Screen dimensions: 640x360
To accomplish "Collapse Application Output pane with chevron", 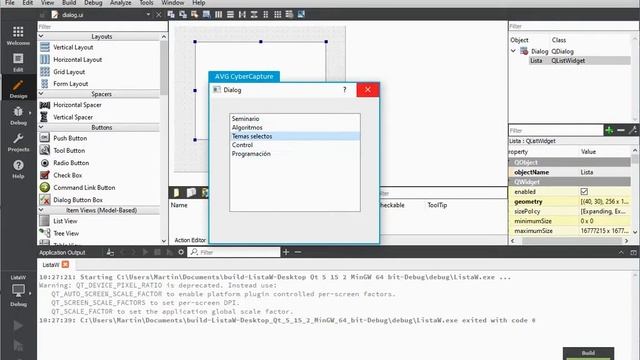I will [x=621, y=253].
